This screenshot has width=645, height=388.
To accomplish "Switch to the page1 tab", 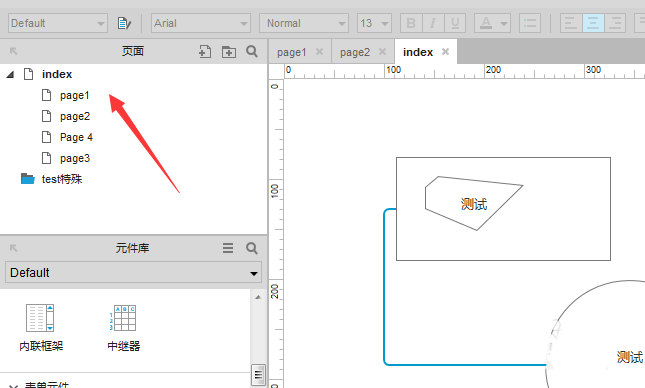I will [x=292, y=52].
